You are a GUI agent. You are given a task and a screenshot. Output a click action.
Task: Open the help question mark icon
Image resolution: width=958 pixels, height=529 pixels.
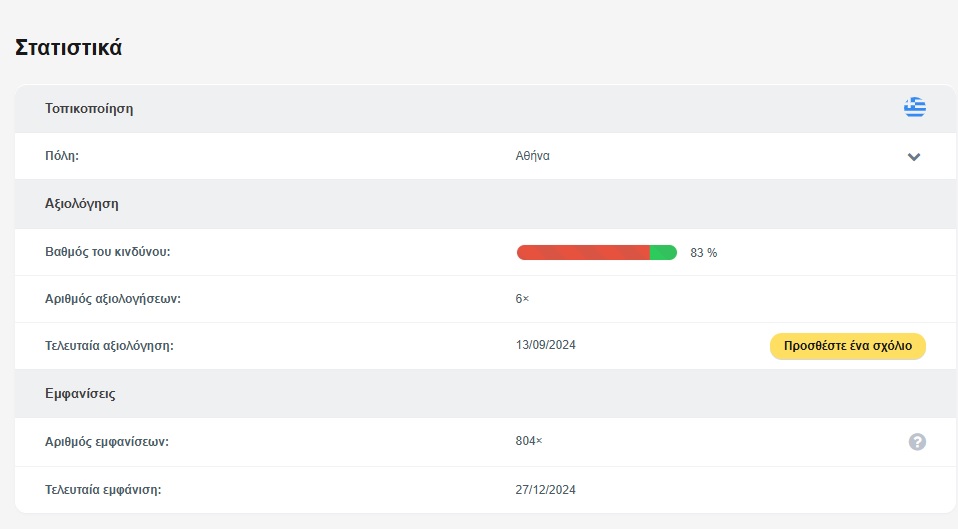917,442
